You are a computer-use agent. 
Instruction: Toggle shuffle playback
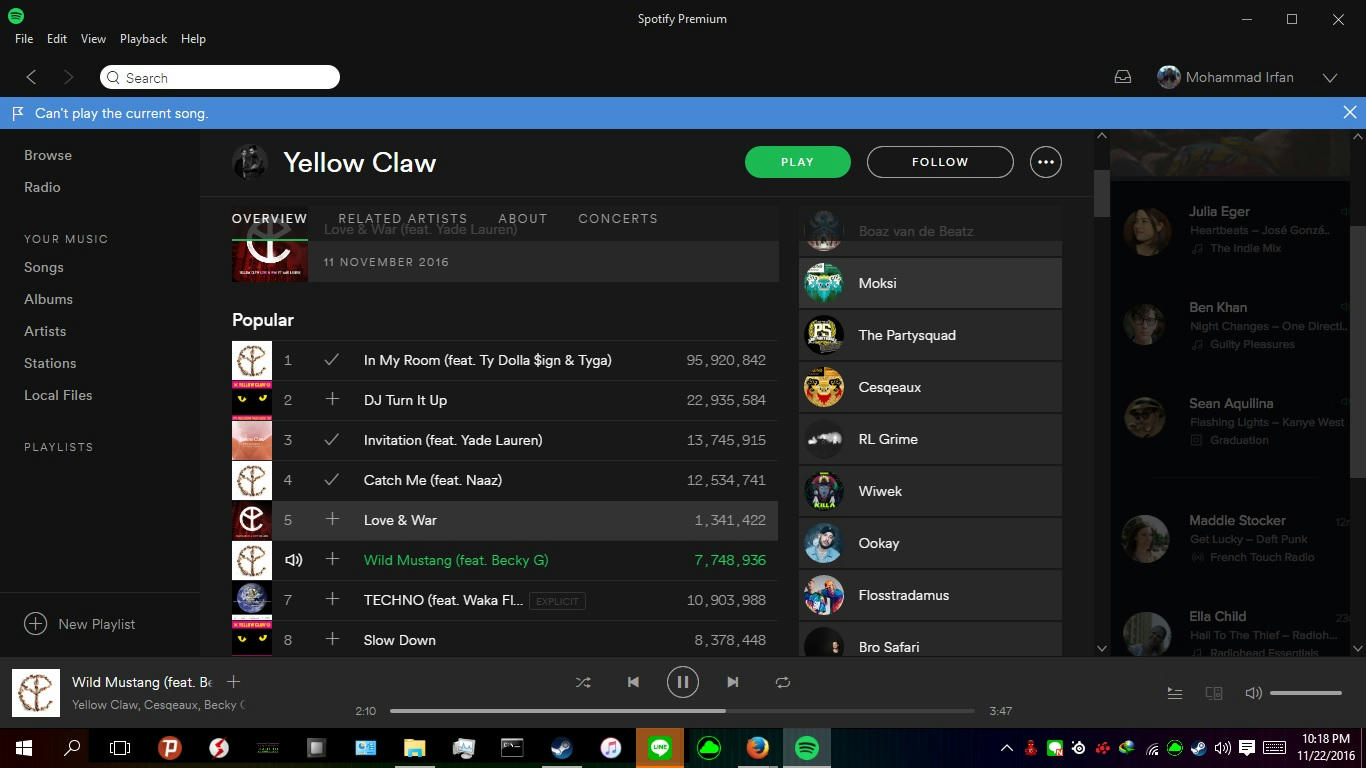[583, 682]
